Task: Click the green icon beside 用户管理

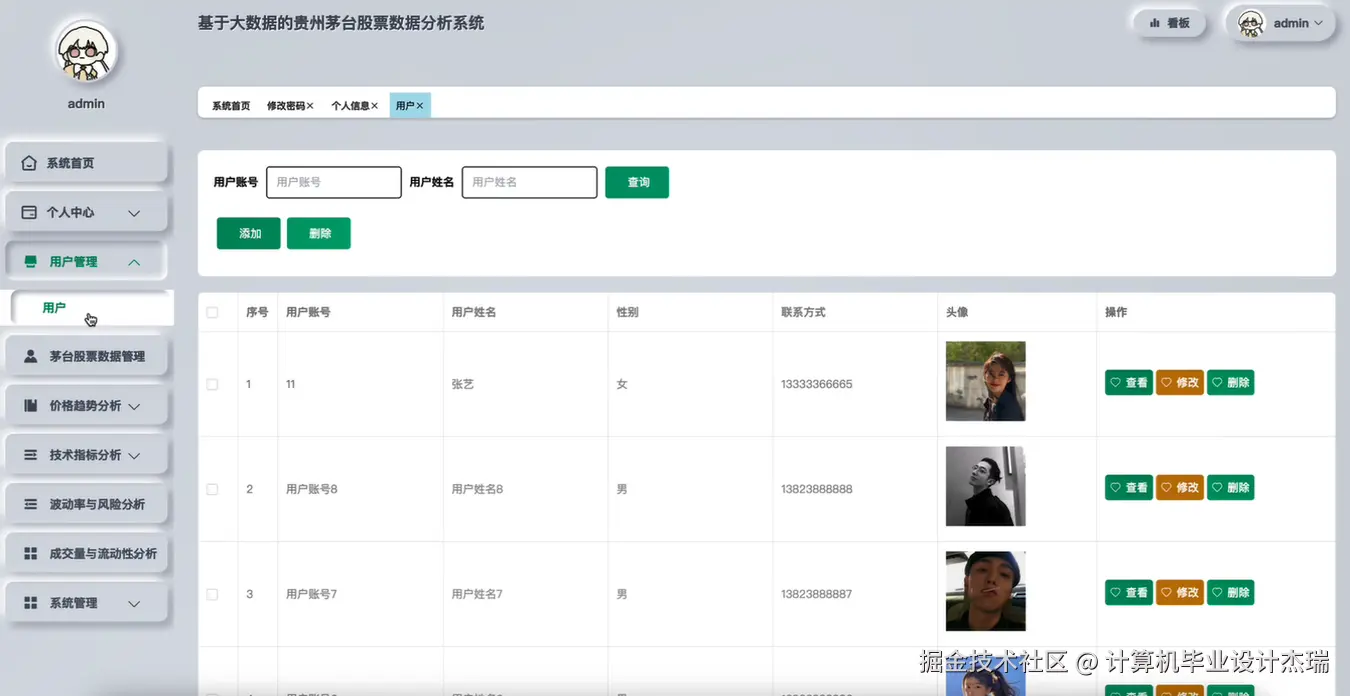Action: click(x=30, y=262)
